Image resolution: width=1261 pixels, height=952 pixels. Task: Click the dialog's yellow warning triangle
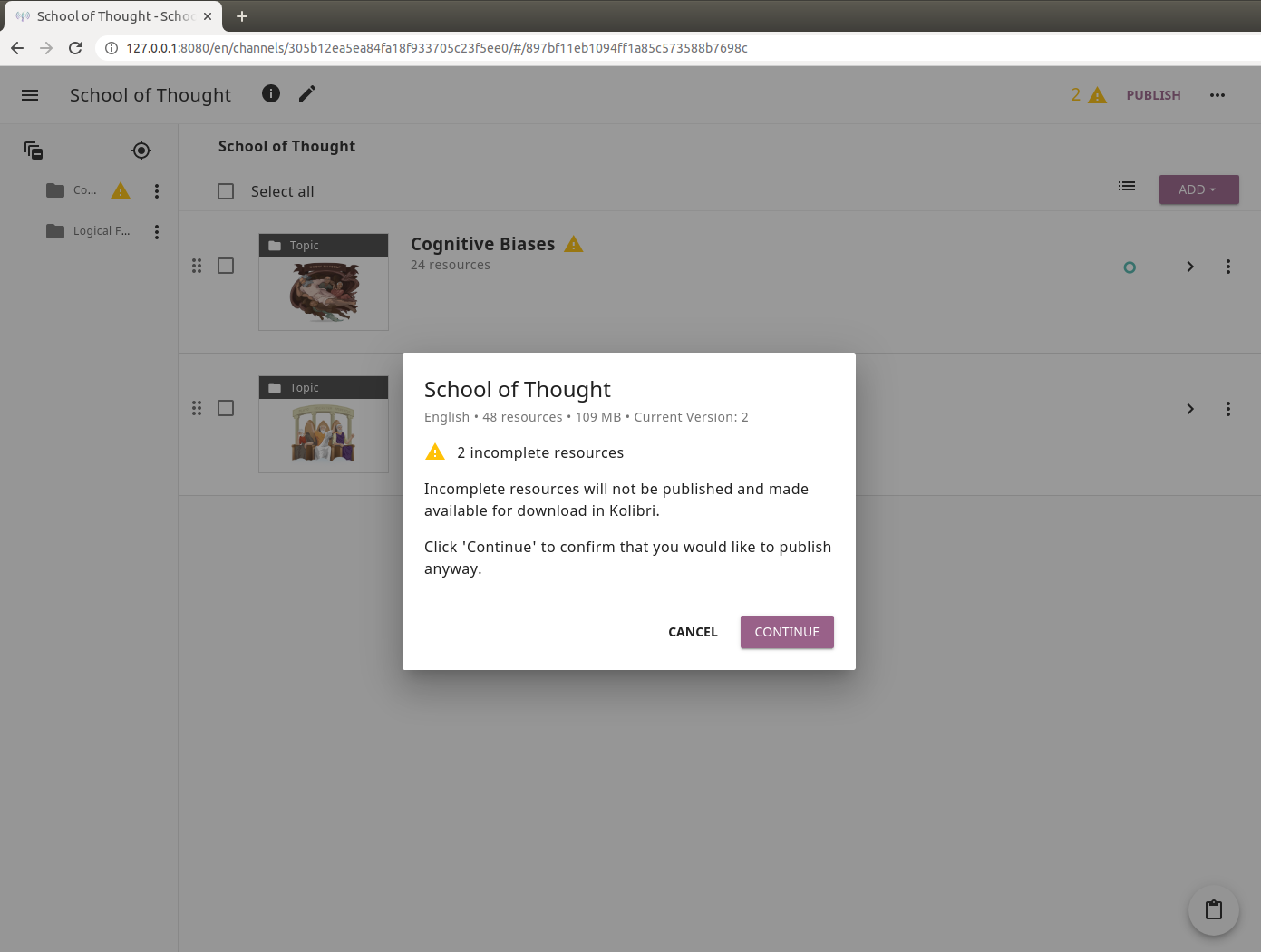[435, 452]
